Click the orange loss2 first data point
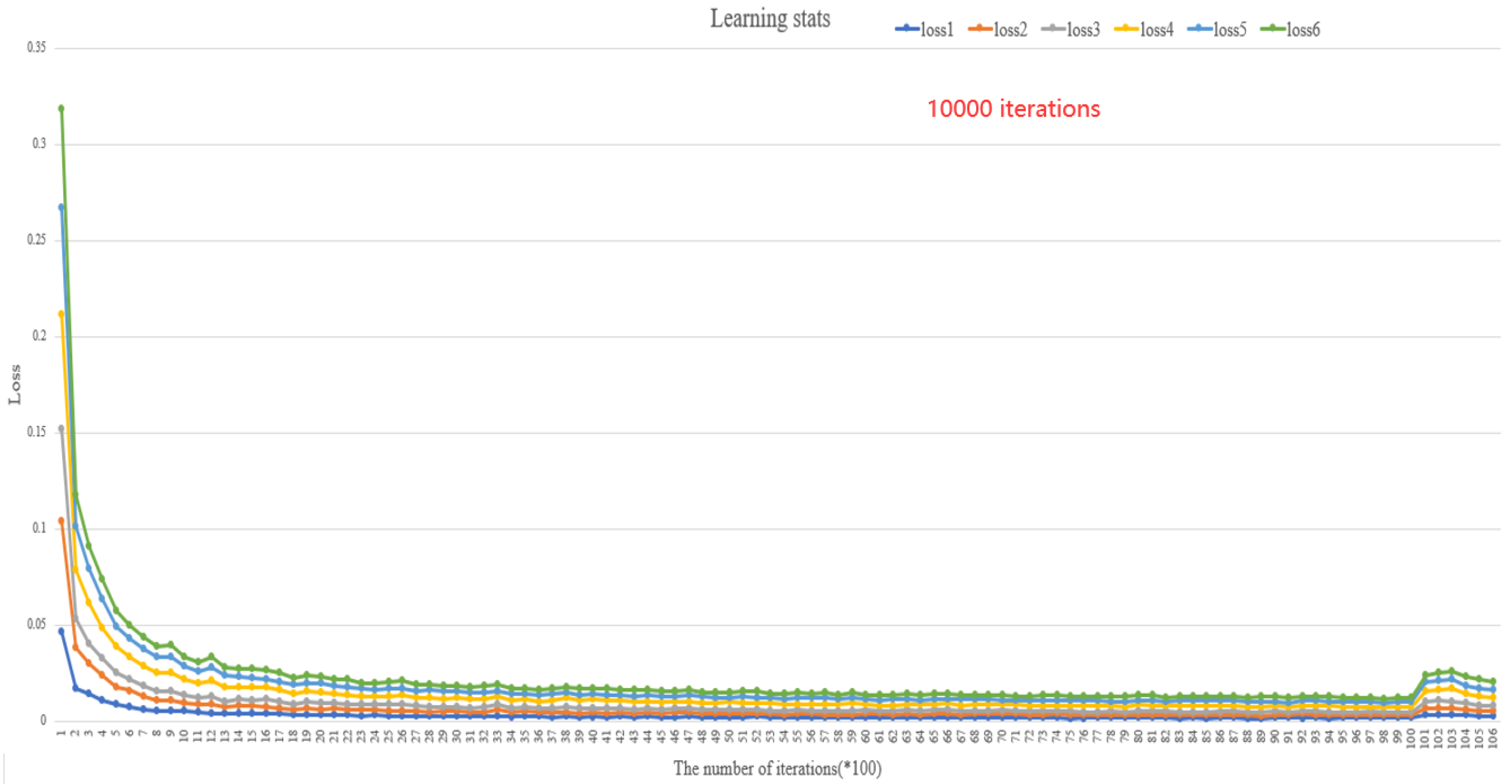The image size is (1512, 784). 61,520
